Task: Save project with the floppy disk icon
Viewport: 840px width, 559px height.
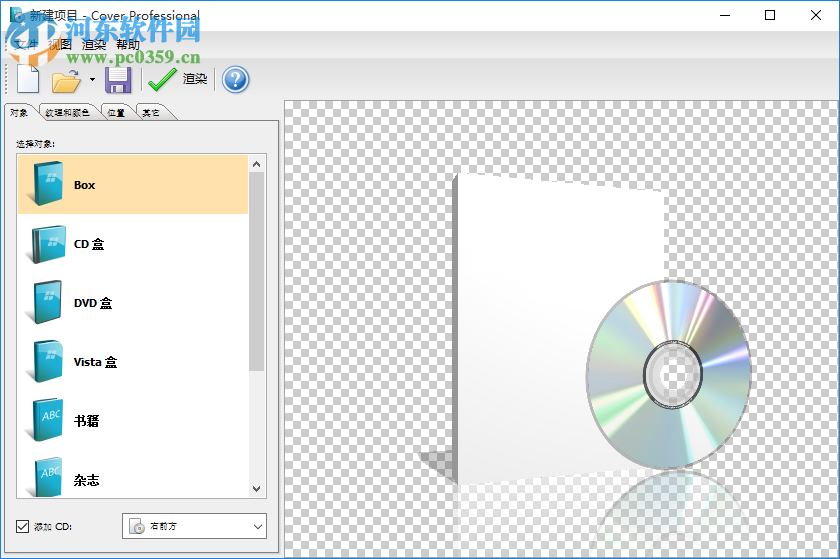Action: [118, 80]
